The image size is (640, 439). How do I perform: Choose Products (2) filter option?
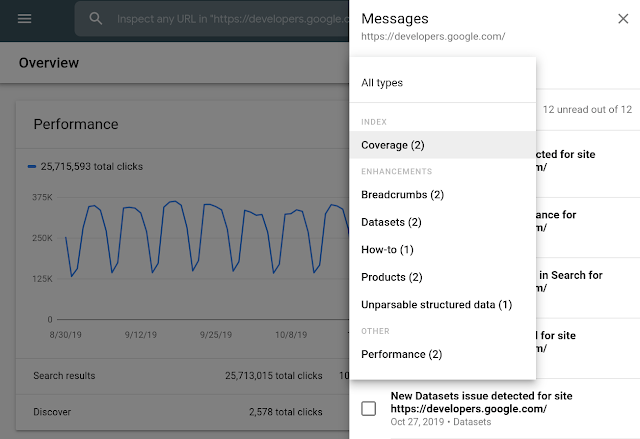click(392, 277)
